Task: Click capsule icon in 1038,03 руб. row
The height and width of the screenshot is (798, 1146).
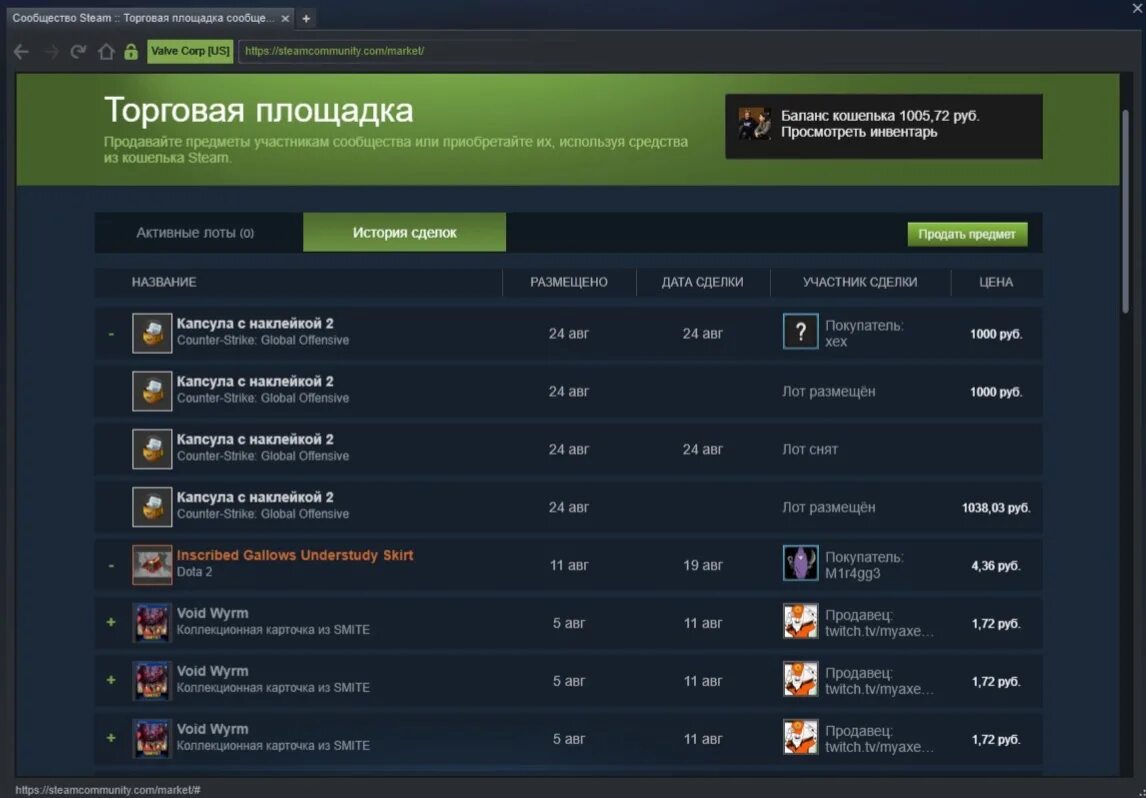Action: click(152, 507)
